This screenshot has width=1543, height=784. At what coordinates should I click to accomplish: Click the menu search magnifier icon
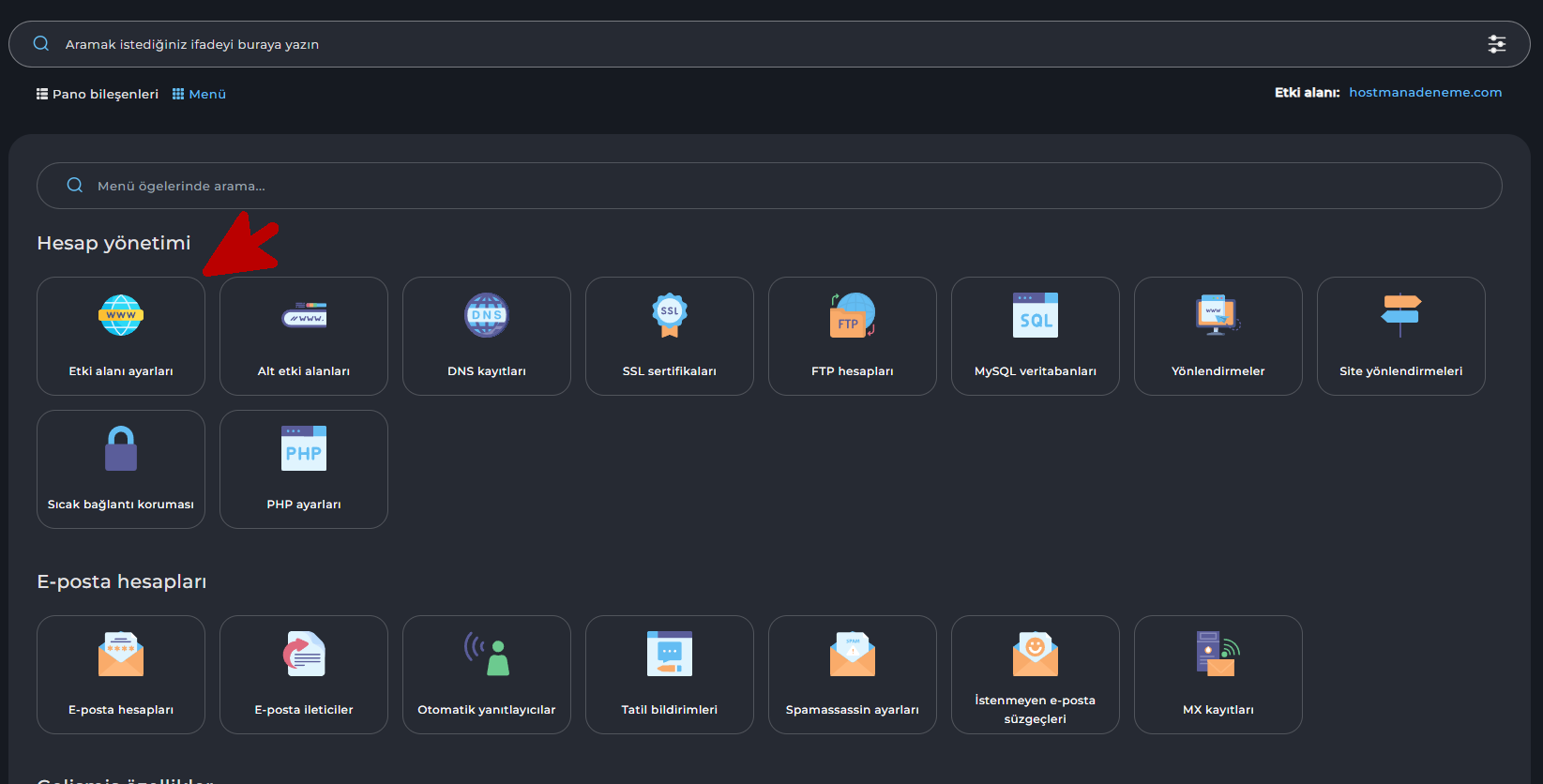pos(75,186)
